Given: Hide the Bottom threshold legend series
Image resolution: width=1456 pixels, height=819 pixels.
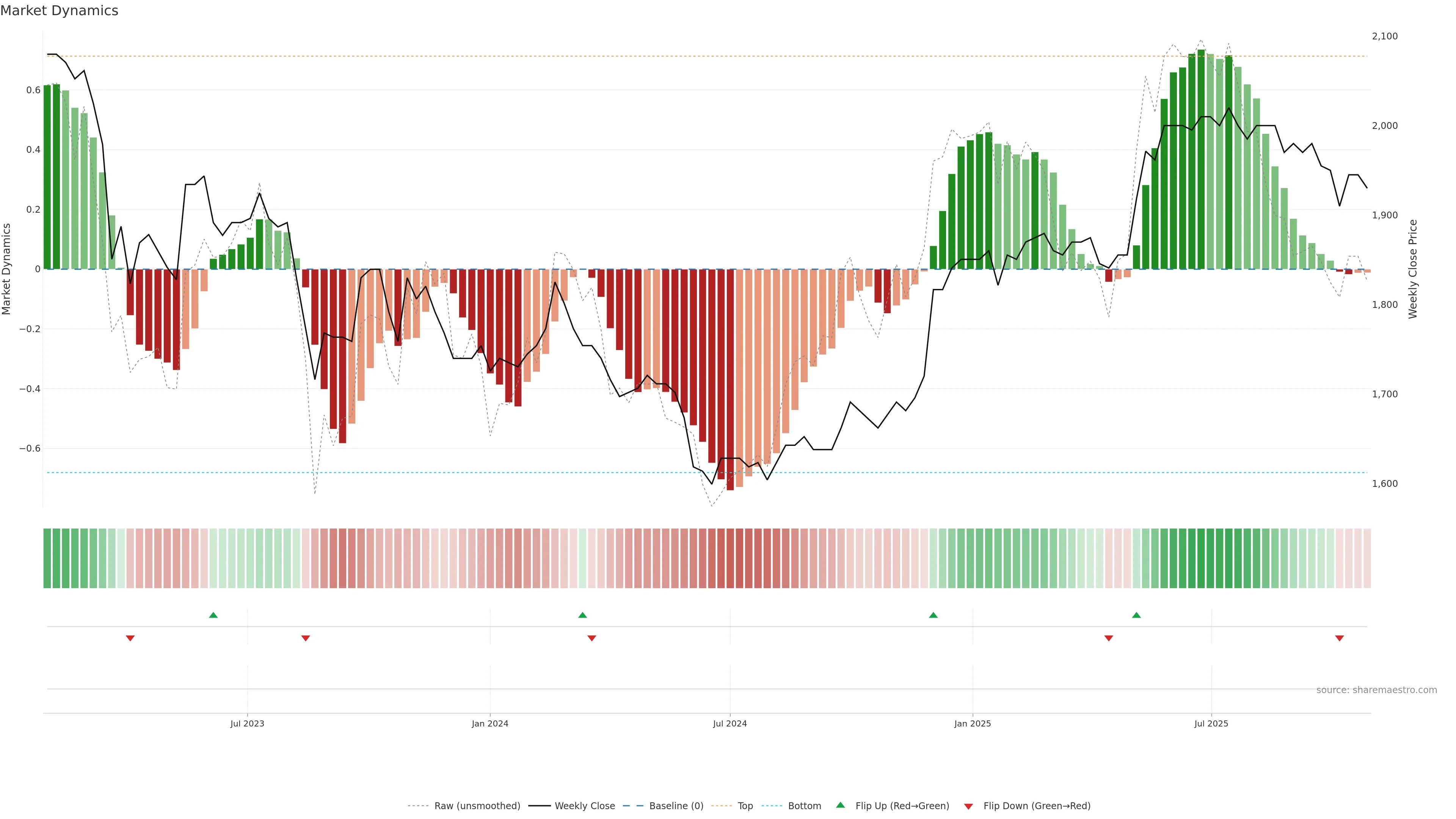Looking at the screenshot, I should tap(804, 806).
